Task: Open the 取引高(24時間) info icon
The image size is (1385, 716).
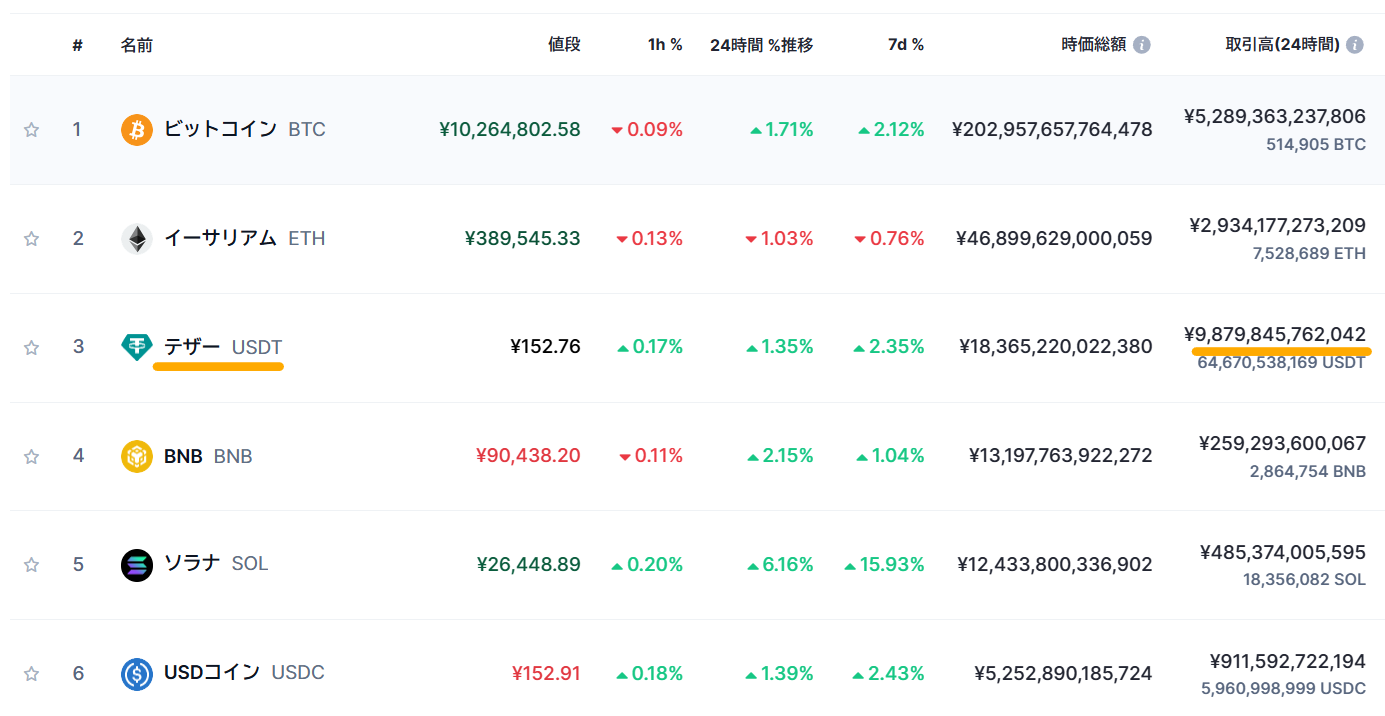Action: pos(1355,45)
